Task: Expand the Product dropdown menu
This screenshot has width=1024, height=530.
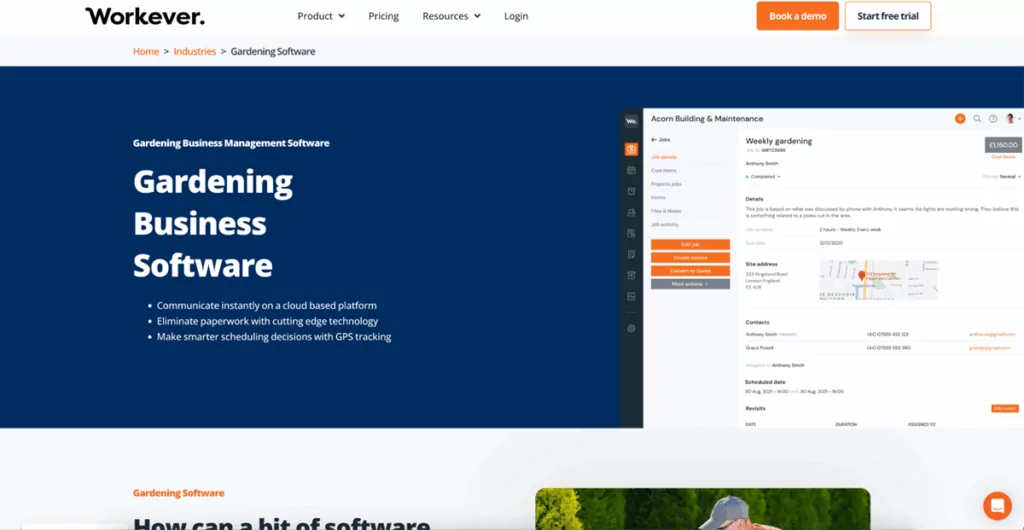Action: (321, 16)
